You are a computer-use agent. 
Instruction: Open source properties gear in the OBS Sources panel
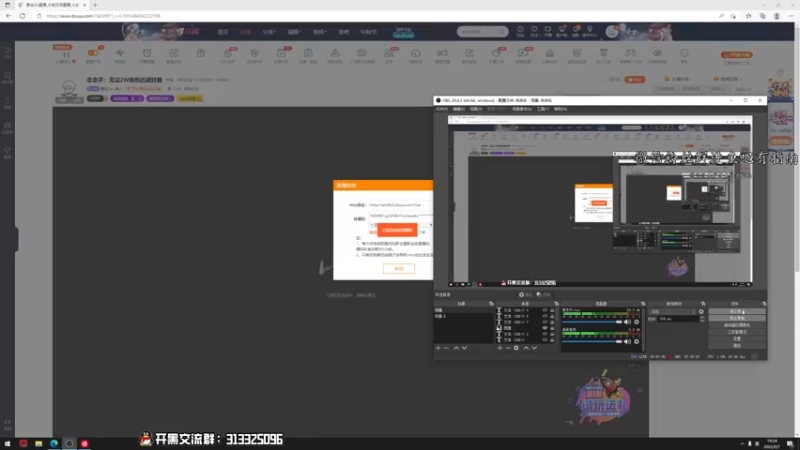tap(516, 348)
